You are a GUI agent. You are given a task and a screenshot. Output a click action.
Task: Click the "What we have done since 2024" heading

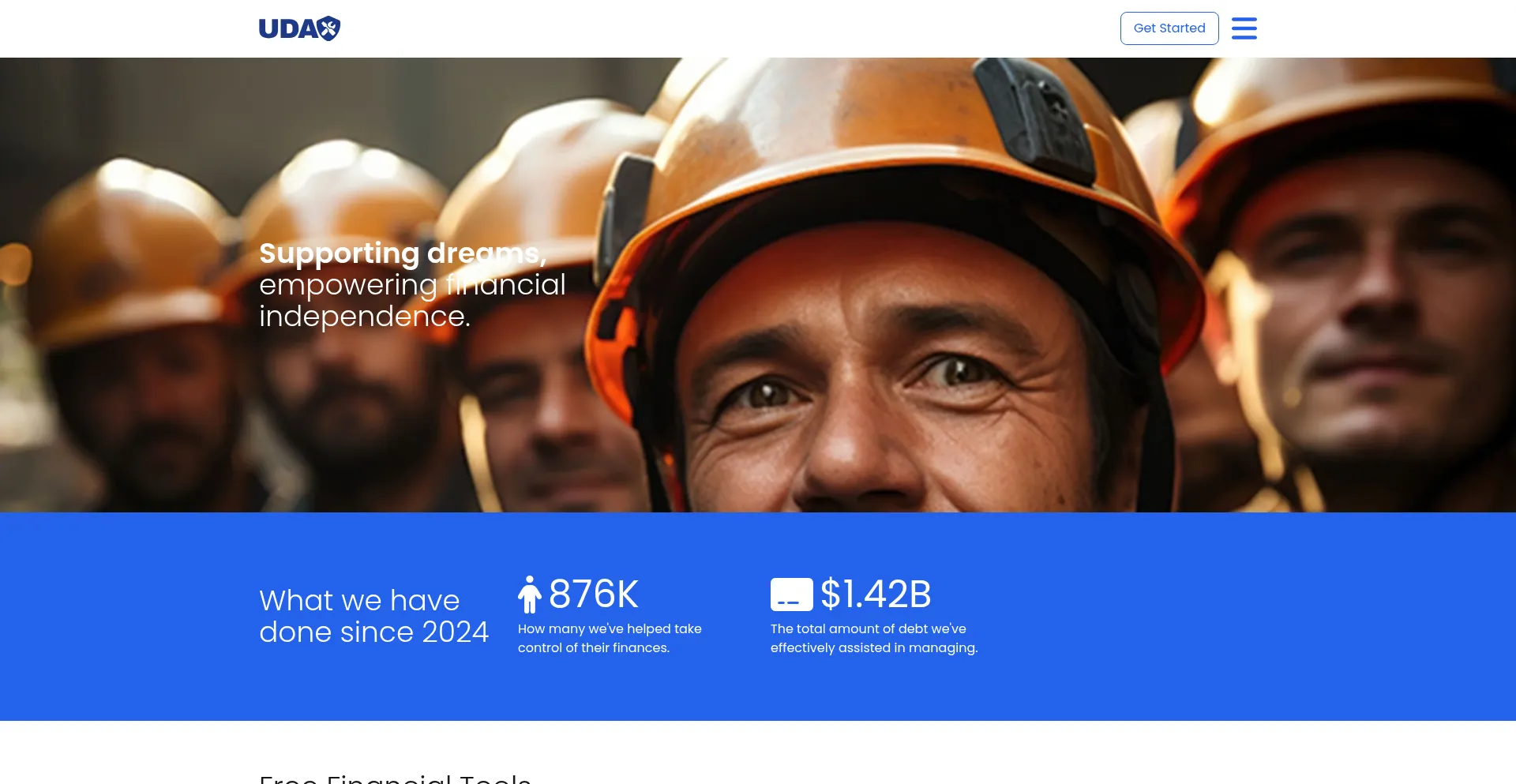[x=373, y=616]
